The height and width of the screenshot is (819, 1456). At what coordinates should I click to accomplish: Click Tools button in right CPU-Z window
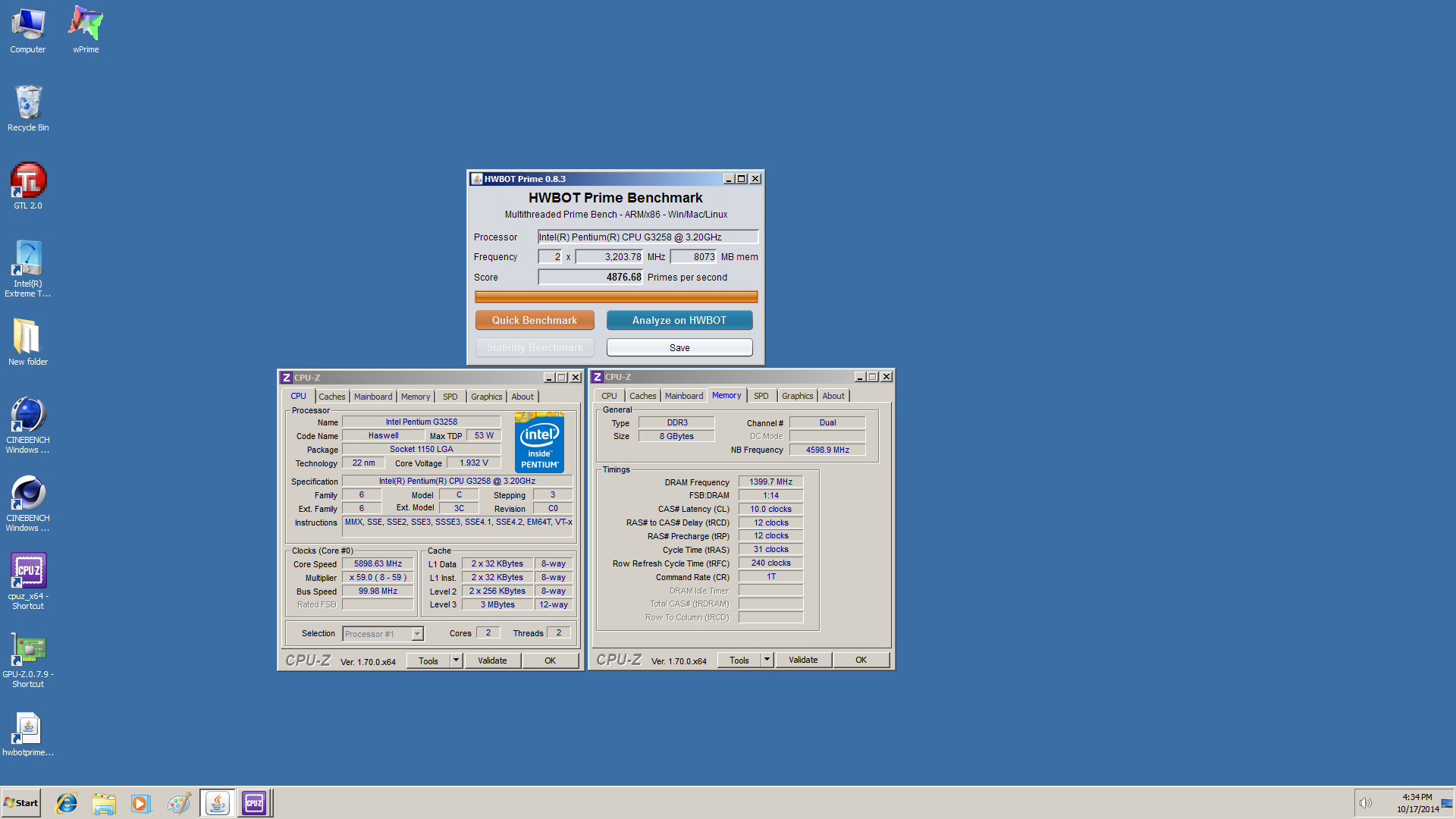click(x=739, y=660)
